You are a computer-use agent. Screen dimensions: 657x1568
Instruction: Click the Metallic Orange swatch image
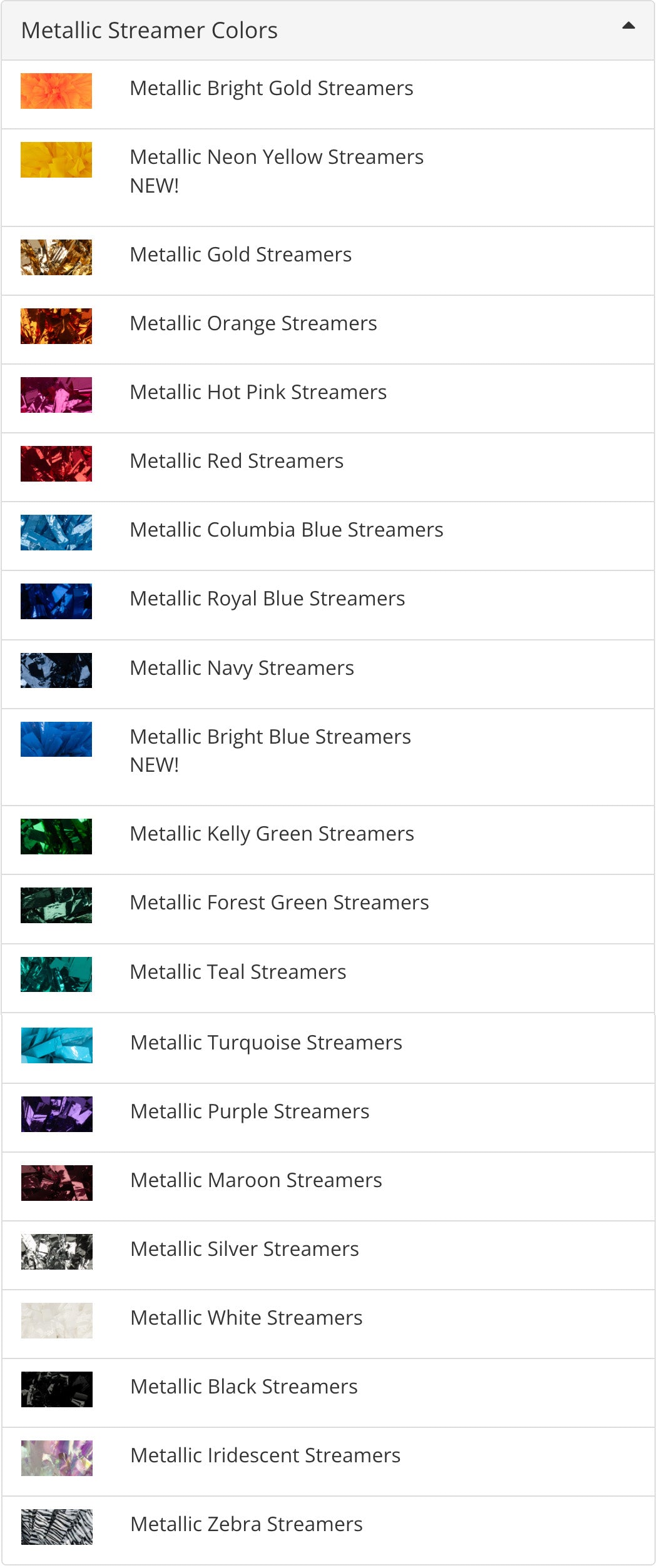click(x=56, y=326)
